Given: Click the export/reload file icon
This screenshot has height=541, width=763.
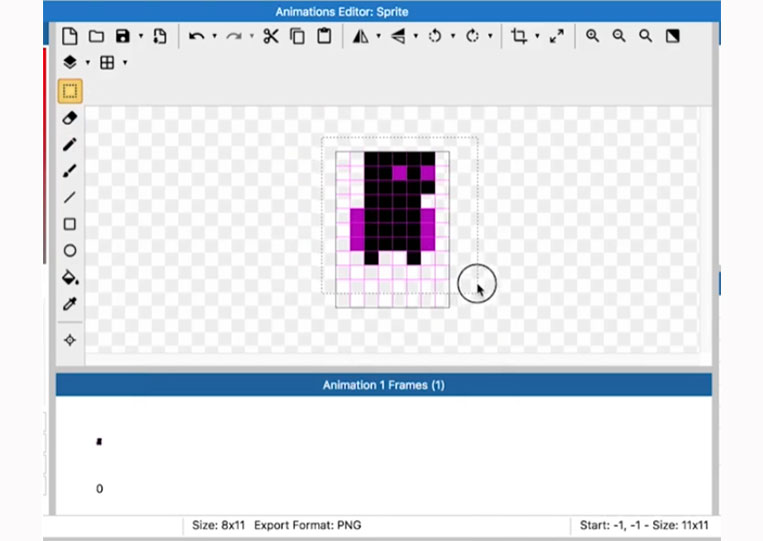Looking at the screenshot, I should coord(160,36).
